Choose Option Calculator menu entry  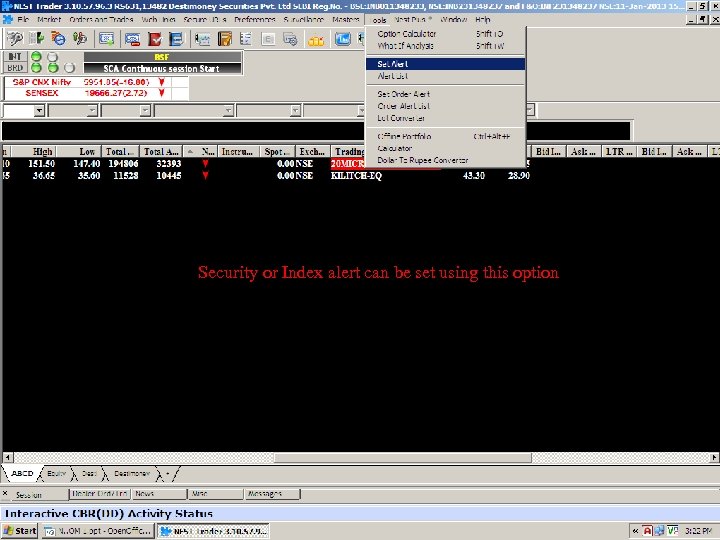click(445, 34)
